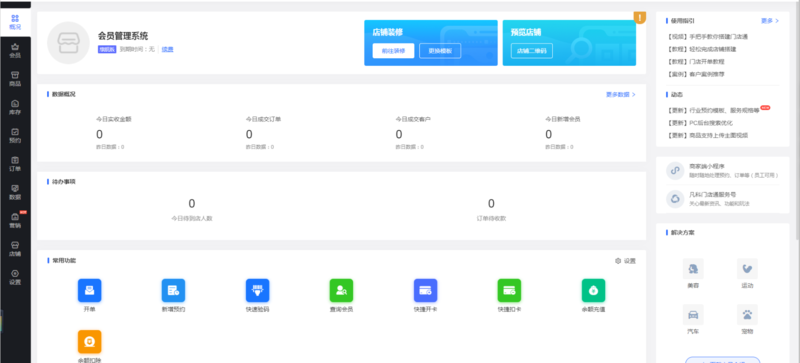This screenshot has width=800, height=363.
Task: Select the 宠物 pets solution
Action: 747,320
